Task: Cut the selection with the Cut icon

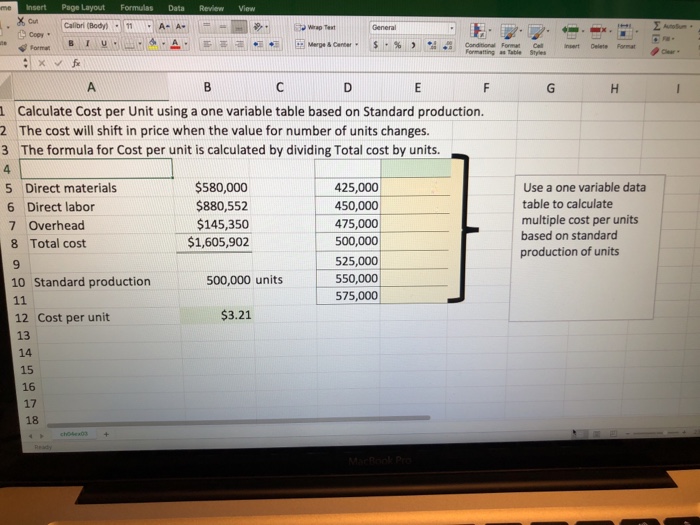Action: click(x=21, y=21)
